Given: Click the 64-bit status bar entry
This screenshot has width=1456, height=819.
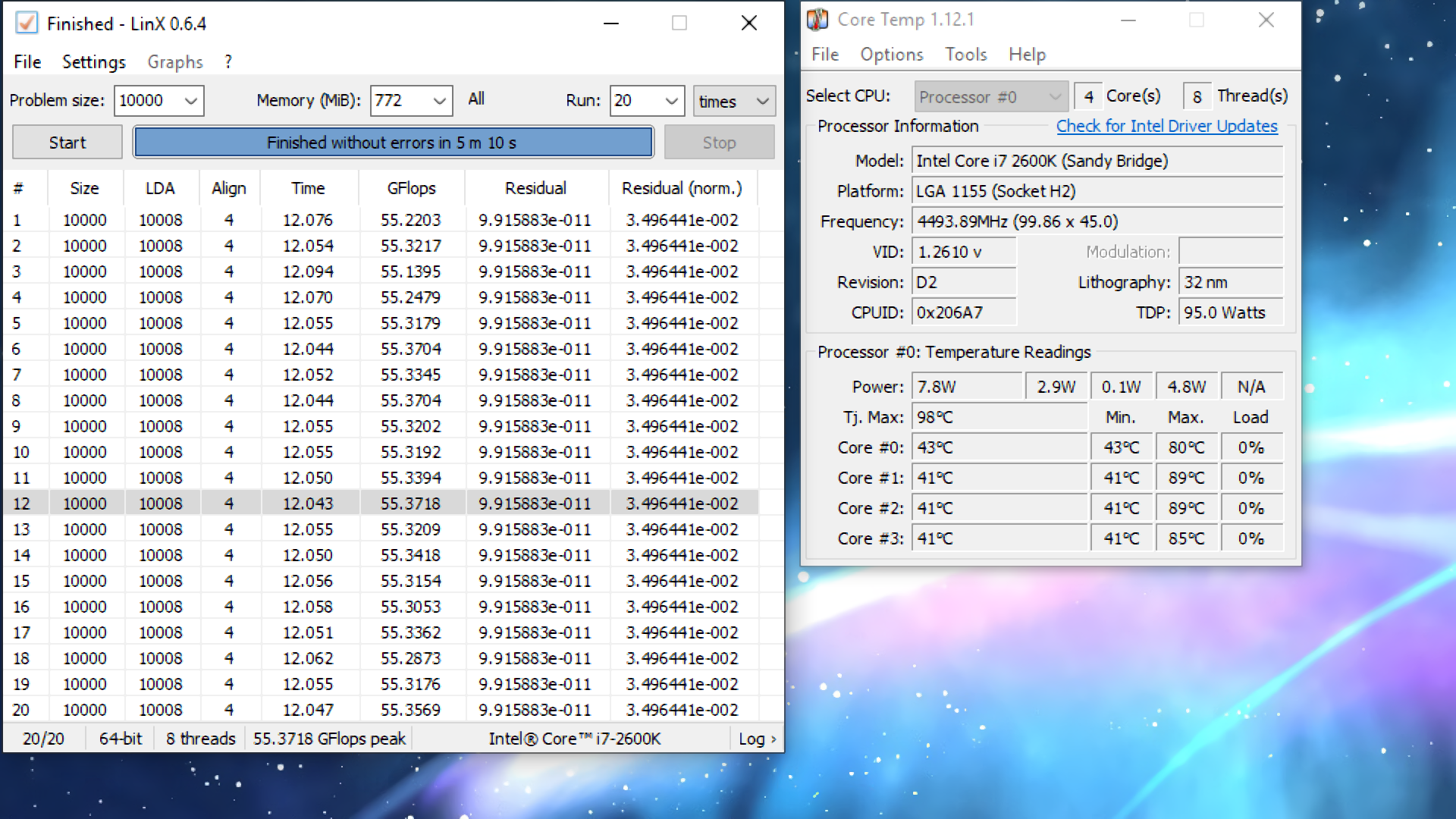Looking at the screenshot, I should (x=120, y=739).
